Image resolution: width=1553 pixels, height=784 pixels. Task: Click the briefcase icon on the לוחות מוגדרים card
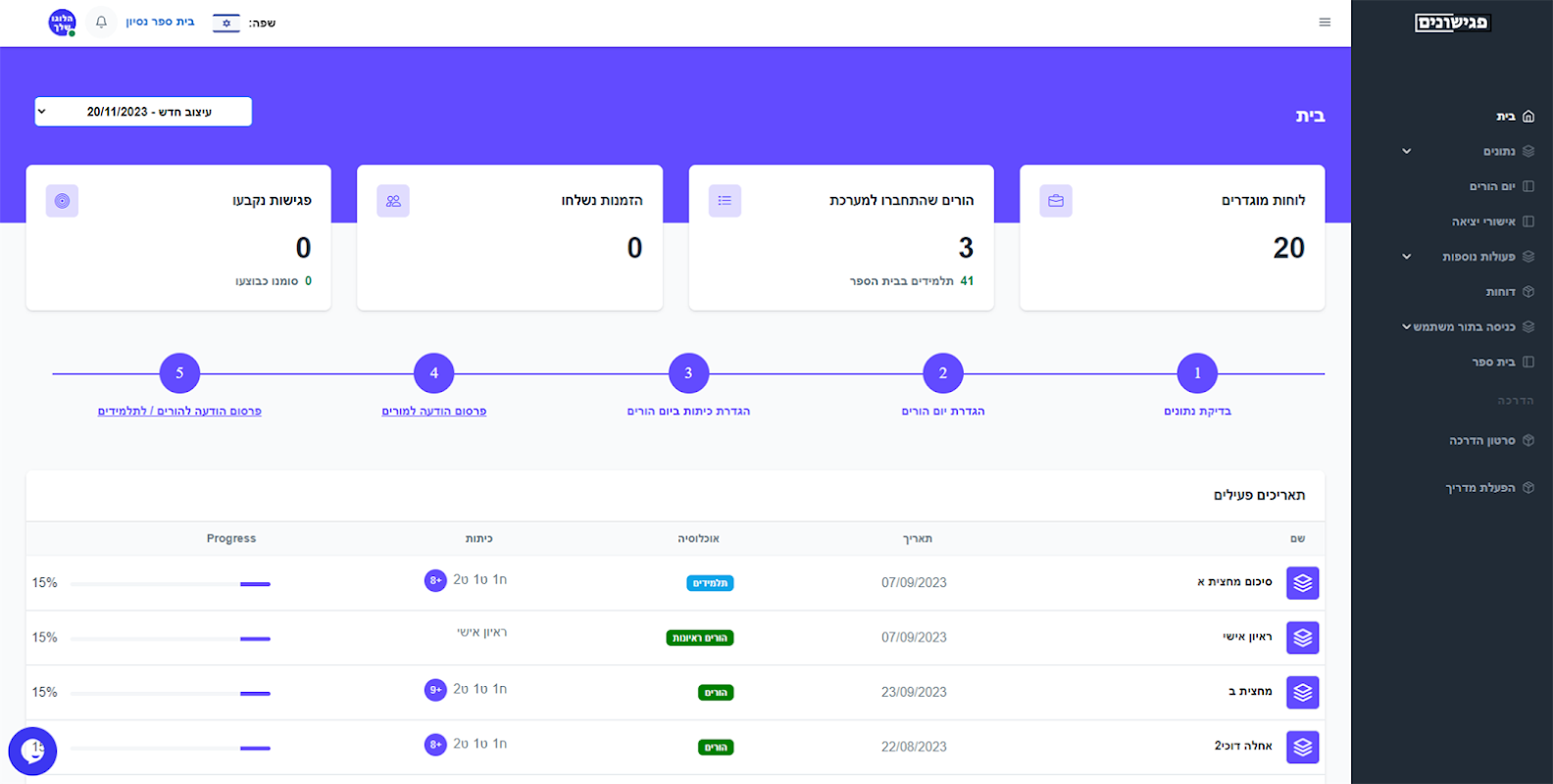tap(1056, 201)
